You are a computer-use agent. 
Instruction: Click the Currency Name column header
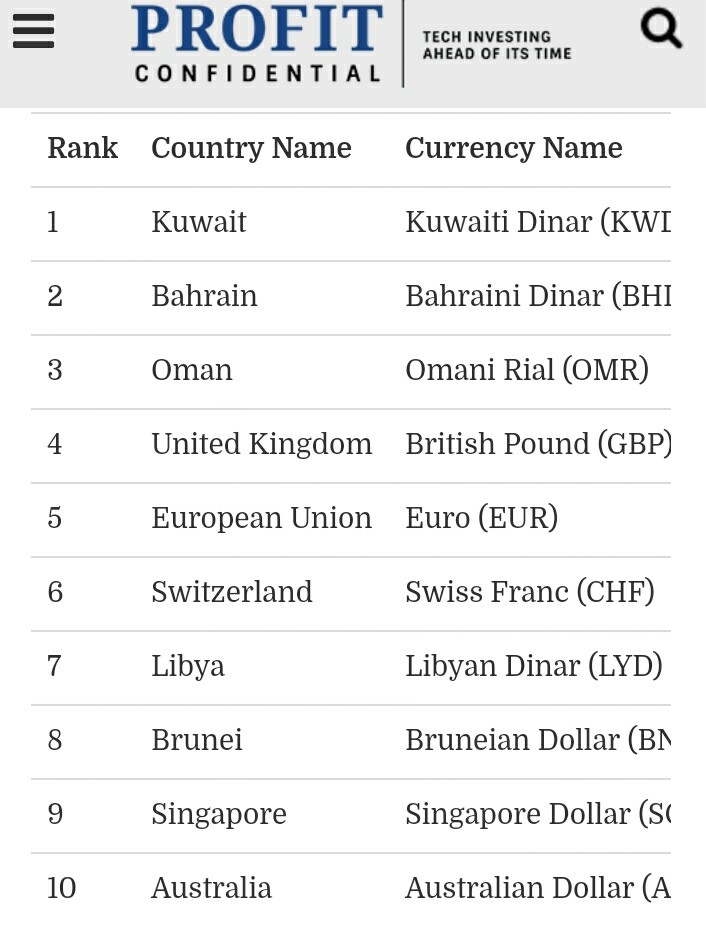click(514, 148)
